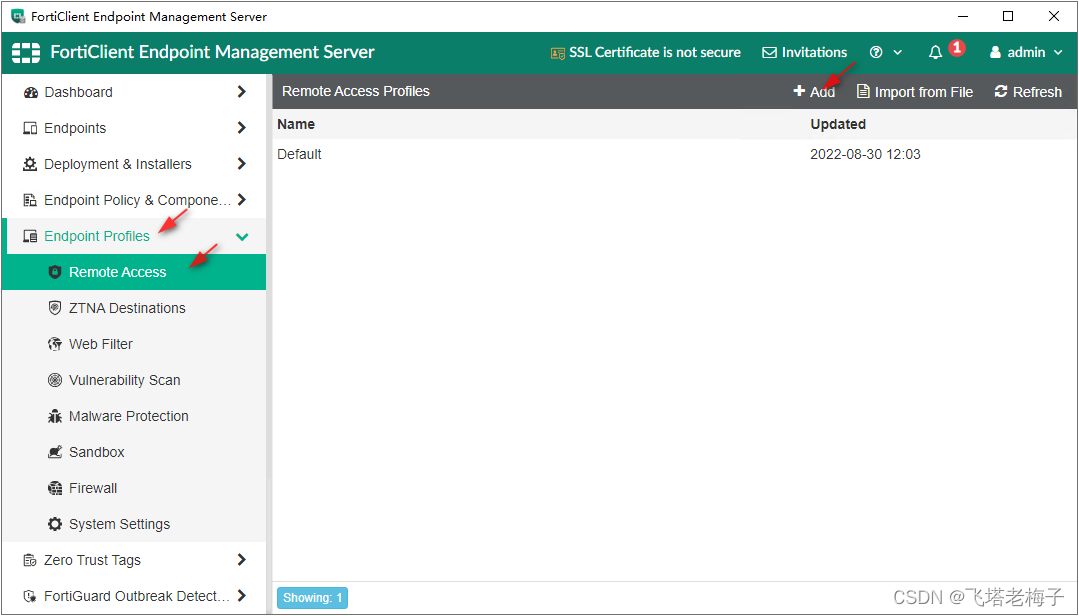Image resolution: width=1079 pixels, height=616 pixels.
Task: Click the Endpoints devices icon
Action: tap(30, 128)
